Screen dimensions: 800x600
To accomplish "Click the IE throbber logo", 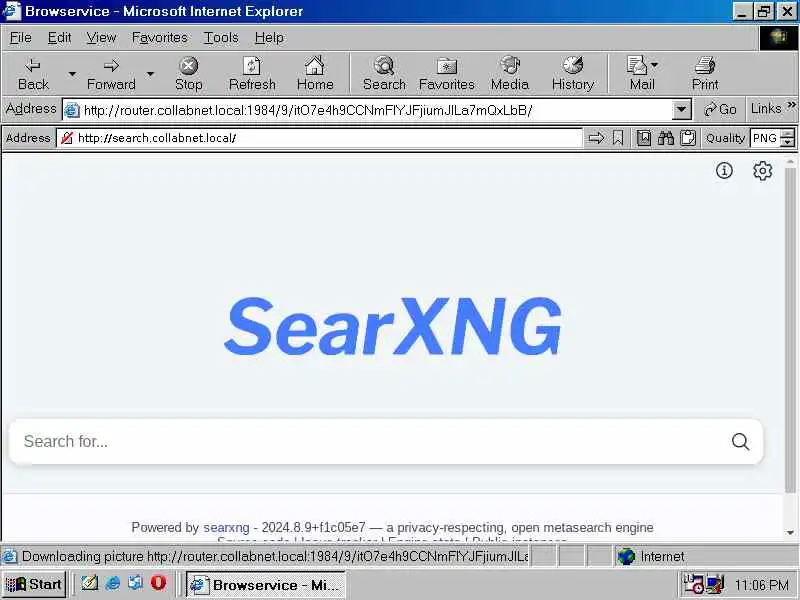I will pos(778,37).
